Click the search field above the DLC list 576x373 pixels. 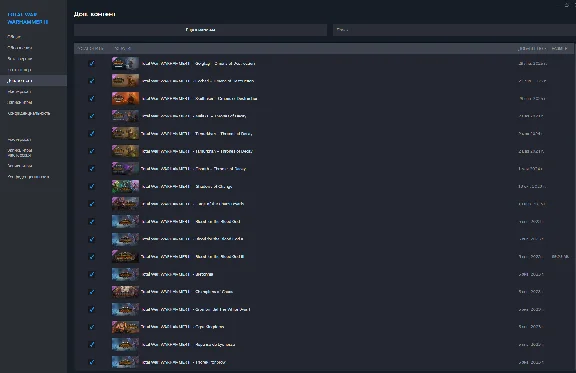pyautogui.click(x=454, y=30)
